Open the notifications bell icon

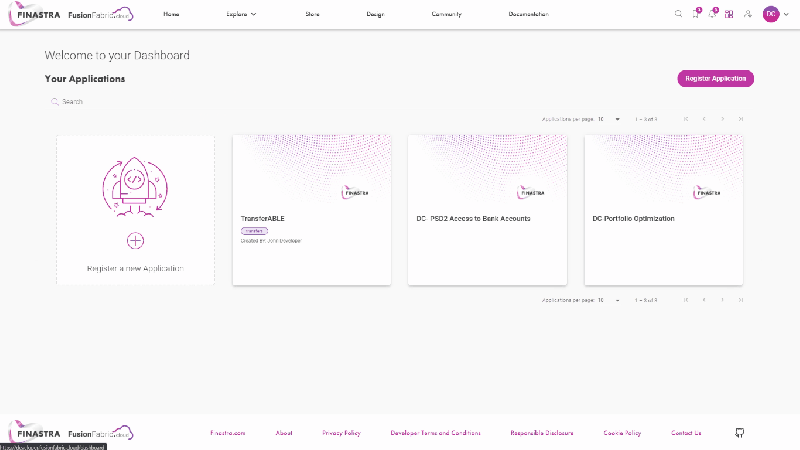click(x=713, y=14)
